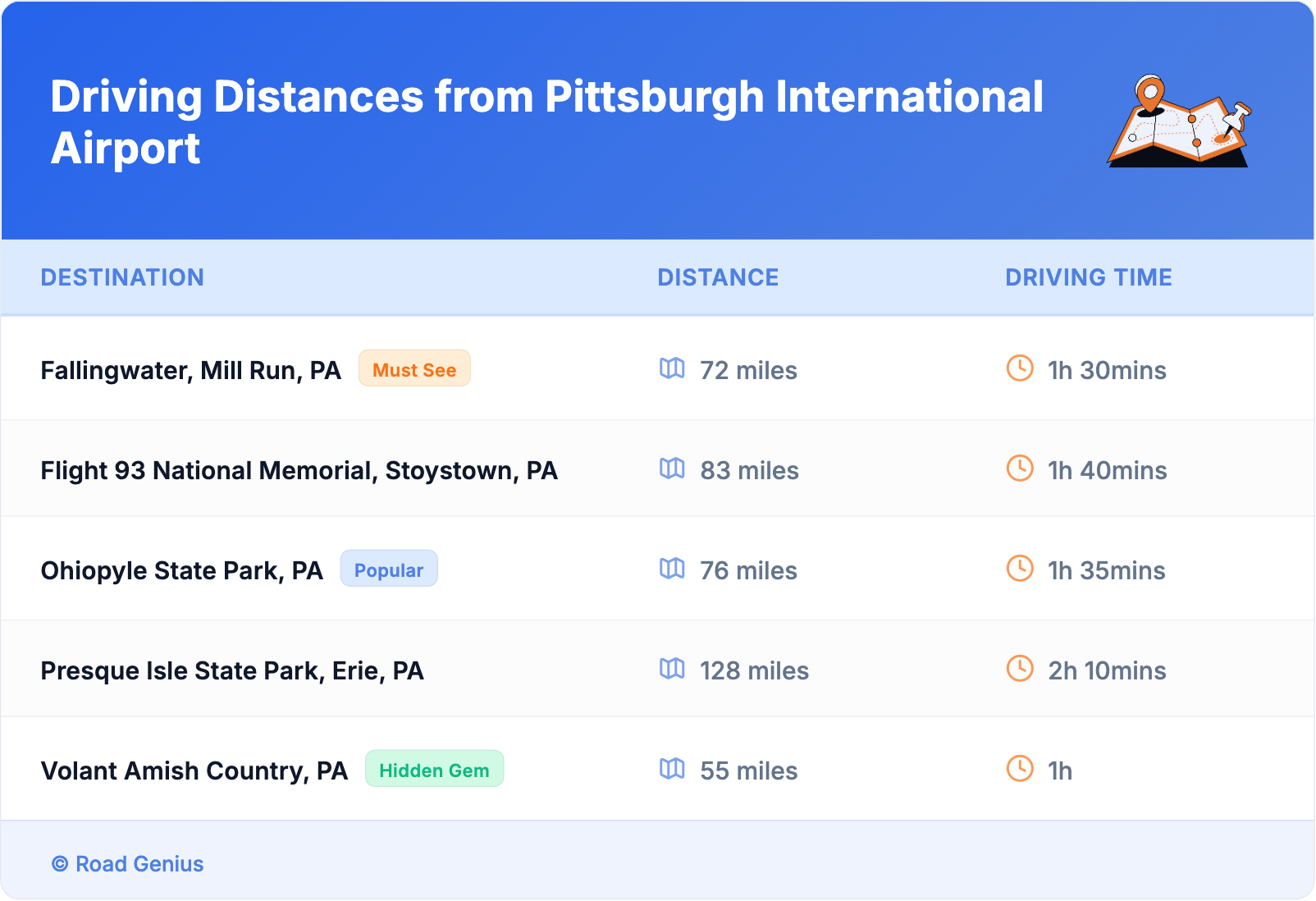This screenshot has height=901, width=1316.
Task: Click the map illustration with location pin
Action: click(1178, 122)
